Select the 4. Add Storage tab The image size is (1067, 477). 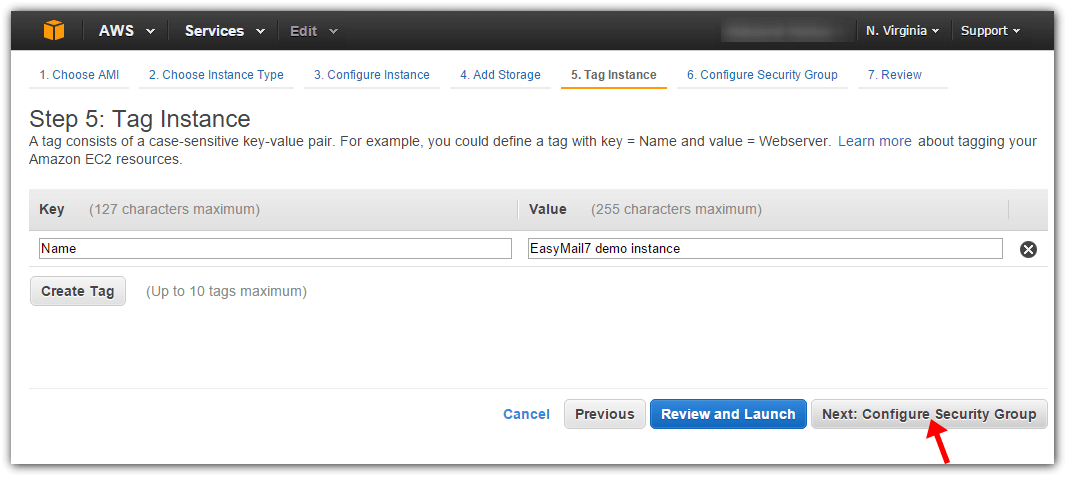point(500,75)
